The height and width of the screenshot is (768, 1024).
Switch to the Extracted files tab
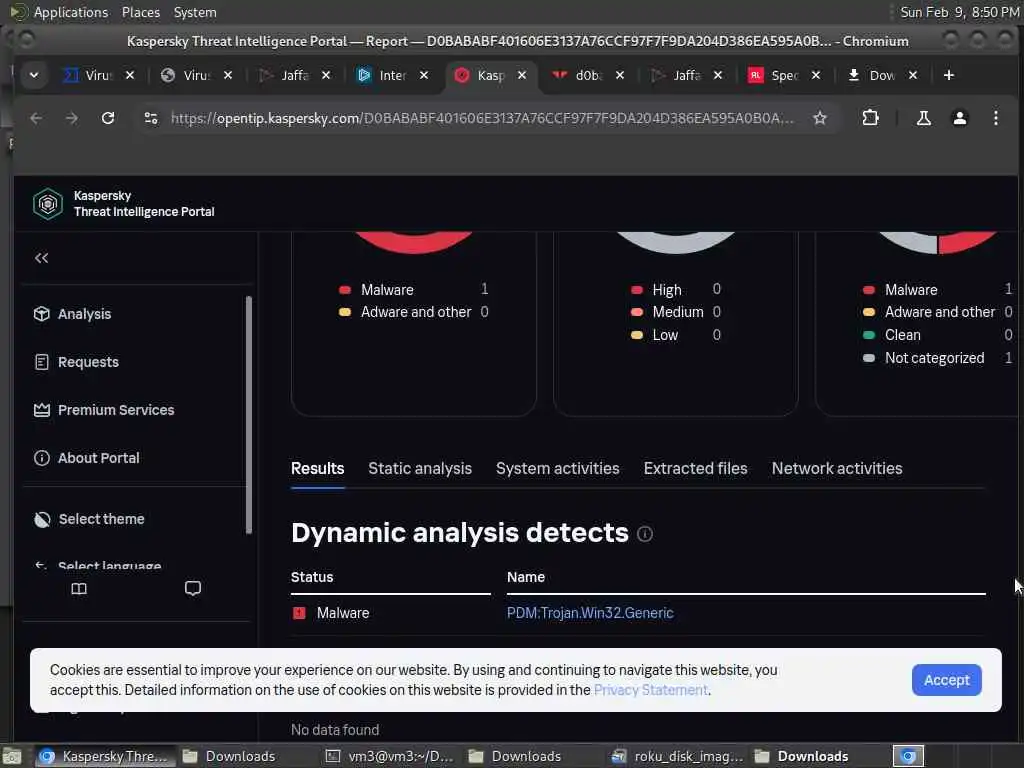point(696,468)
